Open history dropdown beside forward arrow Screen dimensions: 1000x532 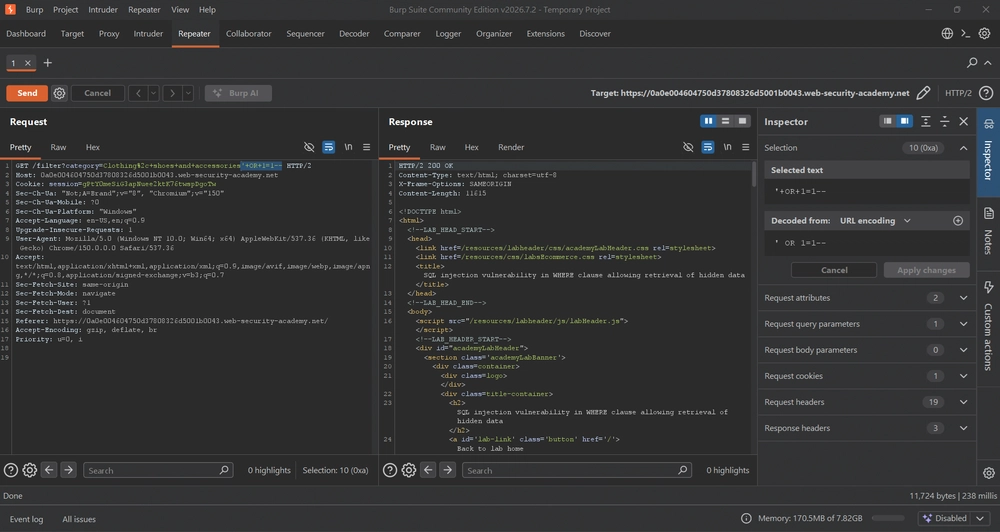(188, 93)
